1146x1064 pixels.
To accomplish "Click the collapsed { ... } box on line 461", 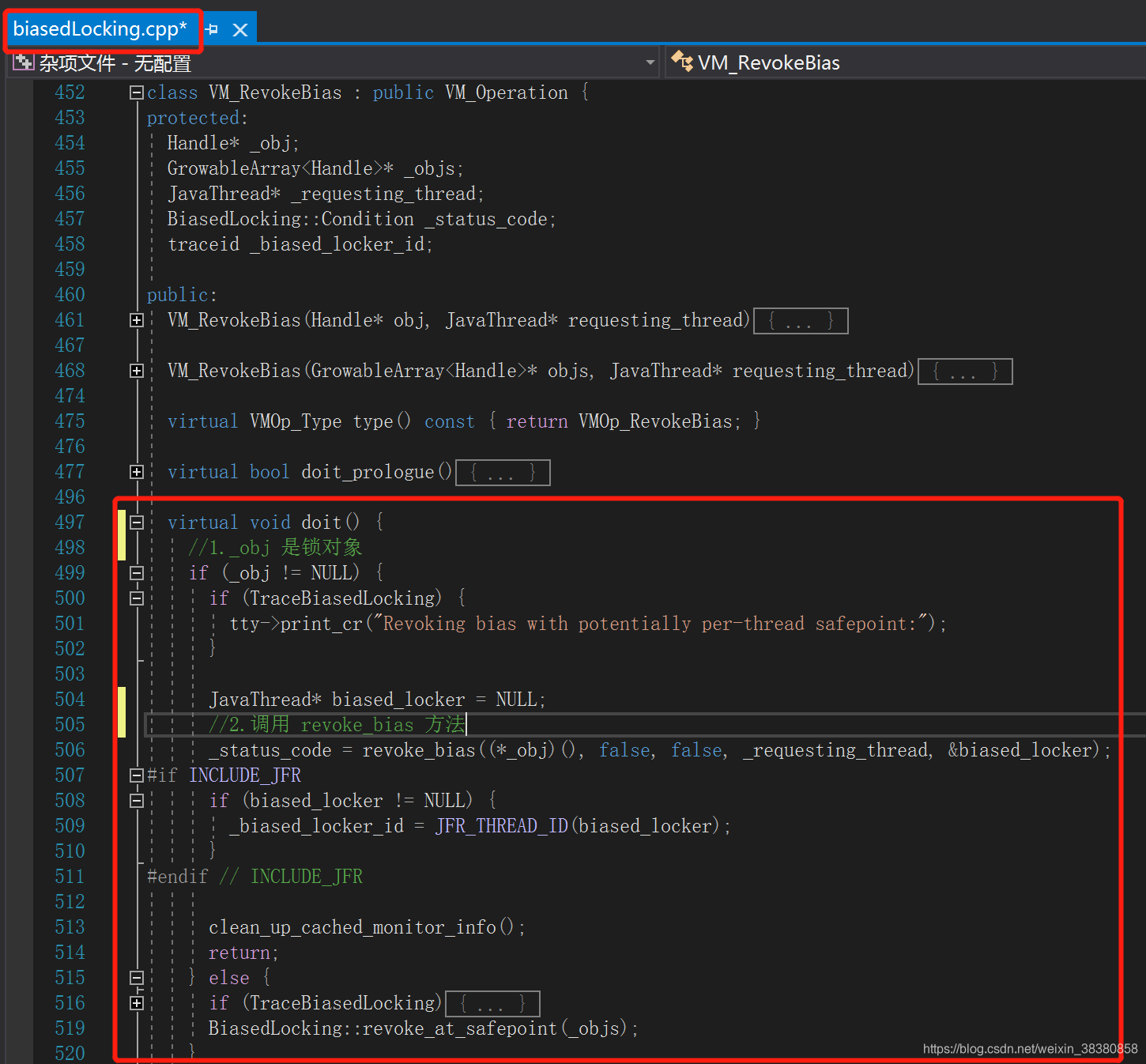I will click(801, 321).
